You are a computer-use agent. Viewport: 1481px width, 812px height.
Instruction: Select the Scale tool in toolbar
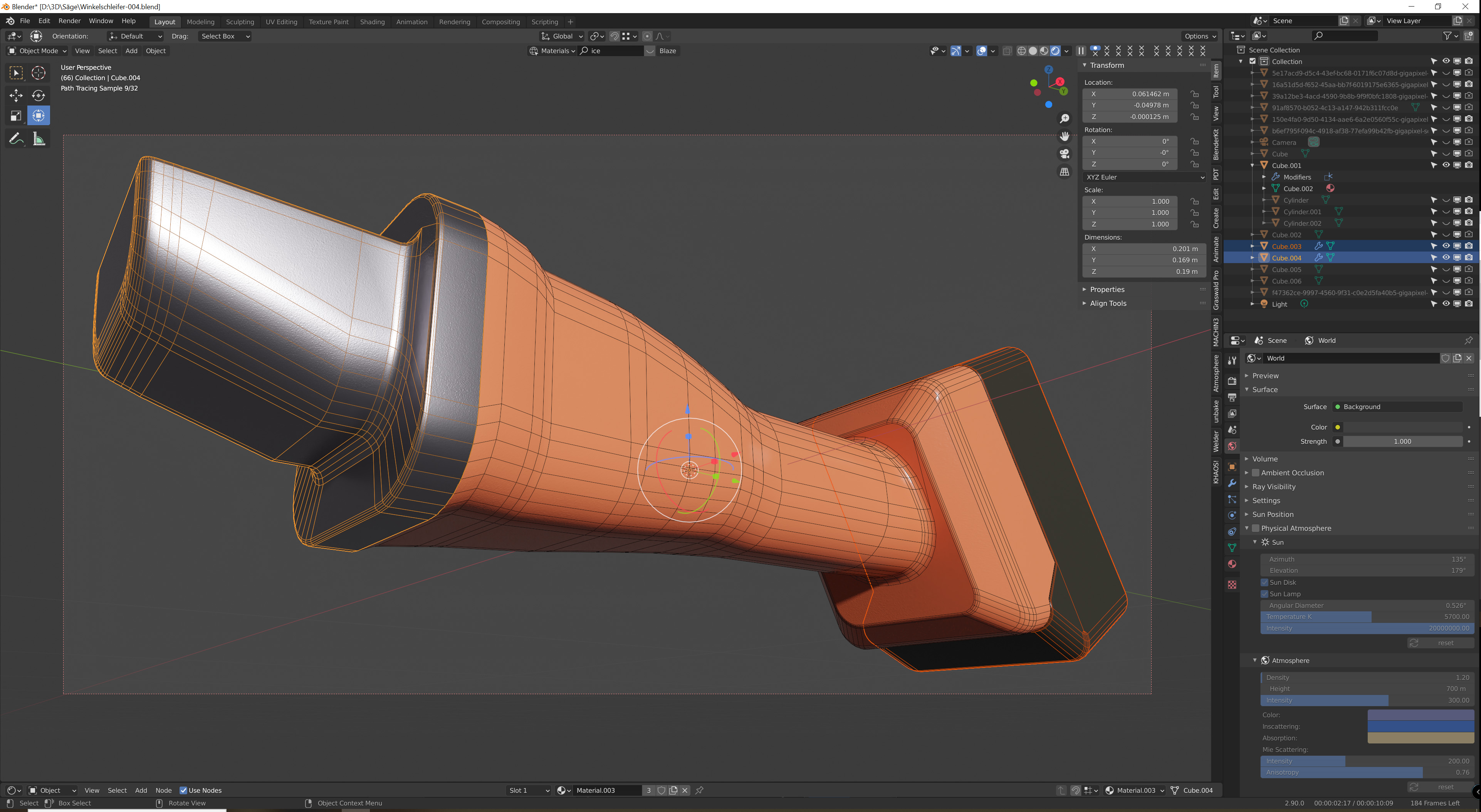coord(16,116)
